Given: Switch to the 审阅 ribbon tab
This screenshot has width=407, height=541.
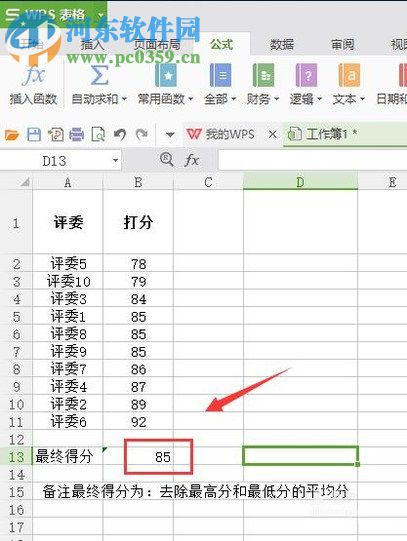Looking at the screenshot, I should coord(343,45).
